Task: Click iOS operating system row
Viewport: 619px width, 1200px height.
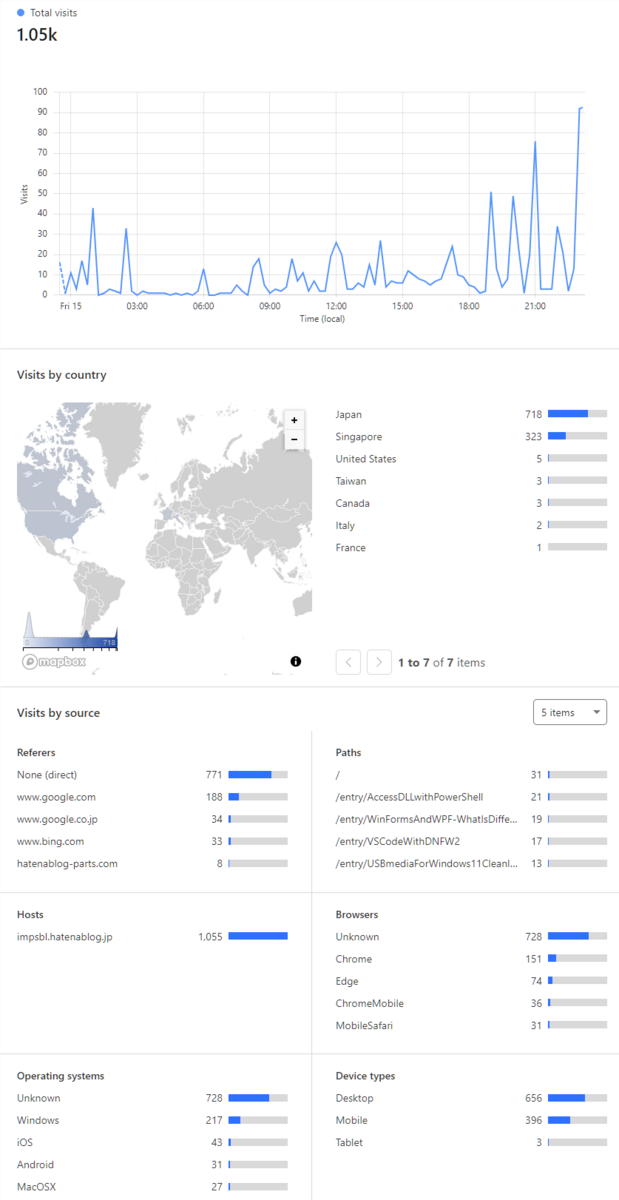Action: pyautogui.click(x=152, y=1142)
